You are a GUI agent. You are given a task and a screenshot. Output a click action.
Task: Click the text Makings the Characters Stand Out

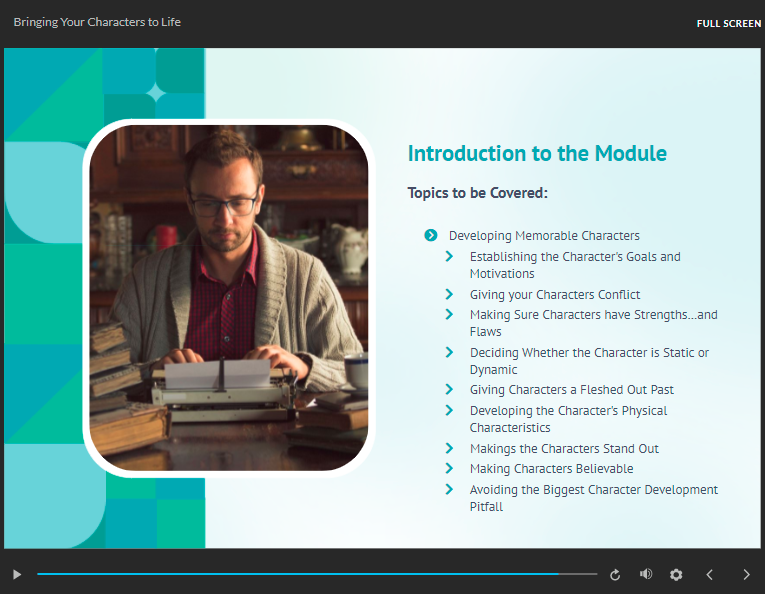click(x=564, y=449)
